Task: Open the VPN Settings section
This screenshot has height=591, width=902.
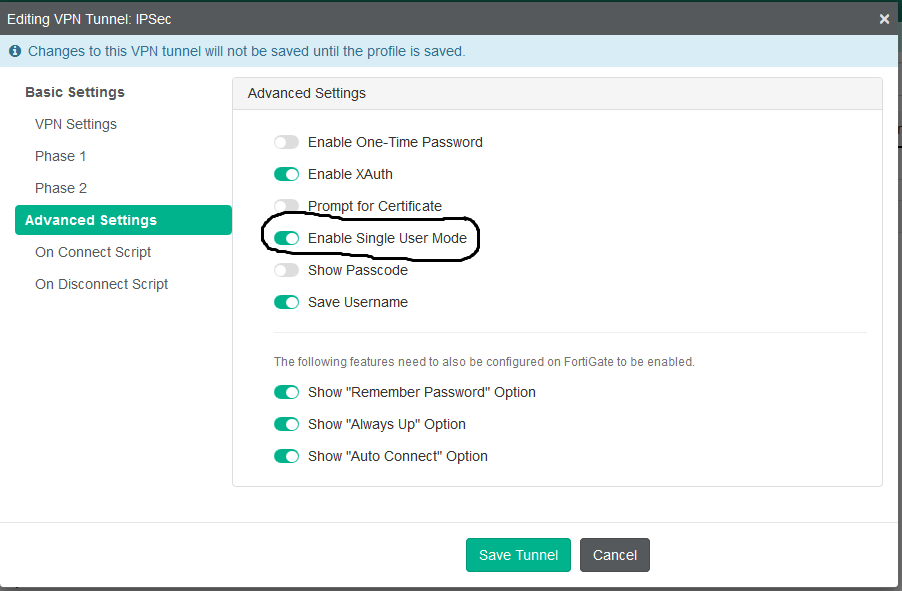Action: pyautogui.click(x=76, y=124)
